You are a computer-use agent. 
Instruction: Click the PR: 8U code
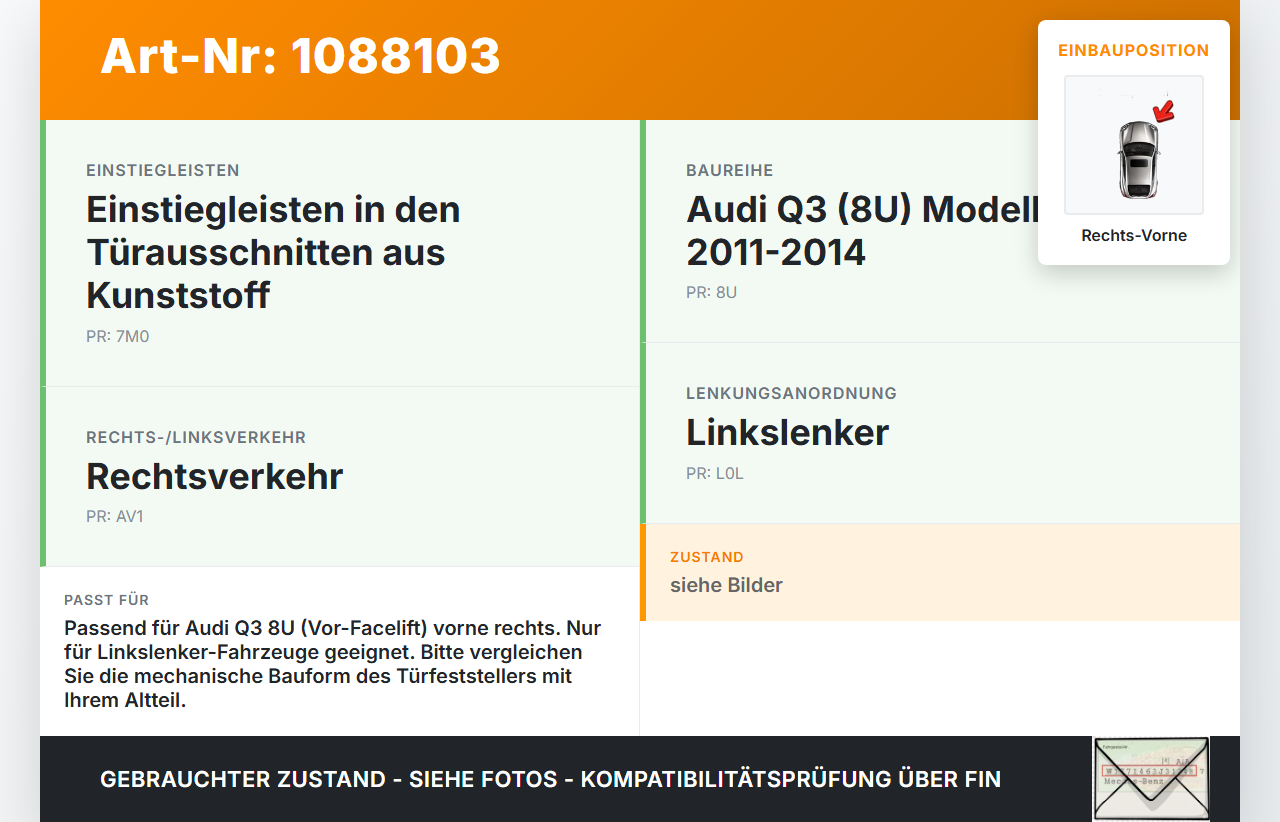(712, 293)
